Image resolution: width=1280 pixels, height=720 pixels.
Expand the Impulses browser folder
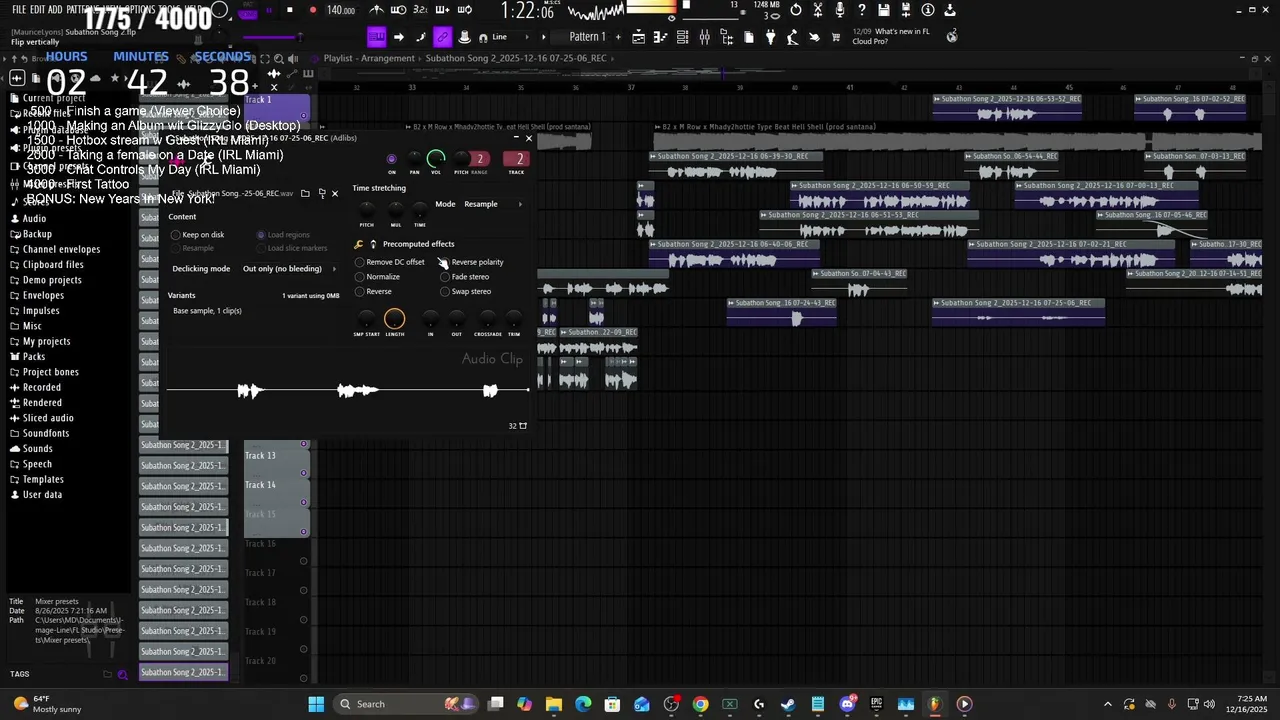coord(41,311)
